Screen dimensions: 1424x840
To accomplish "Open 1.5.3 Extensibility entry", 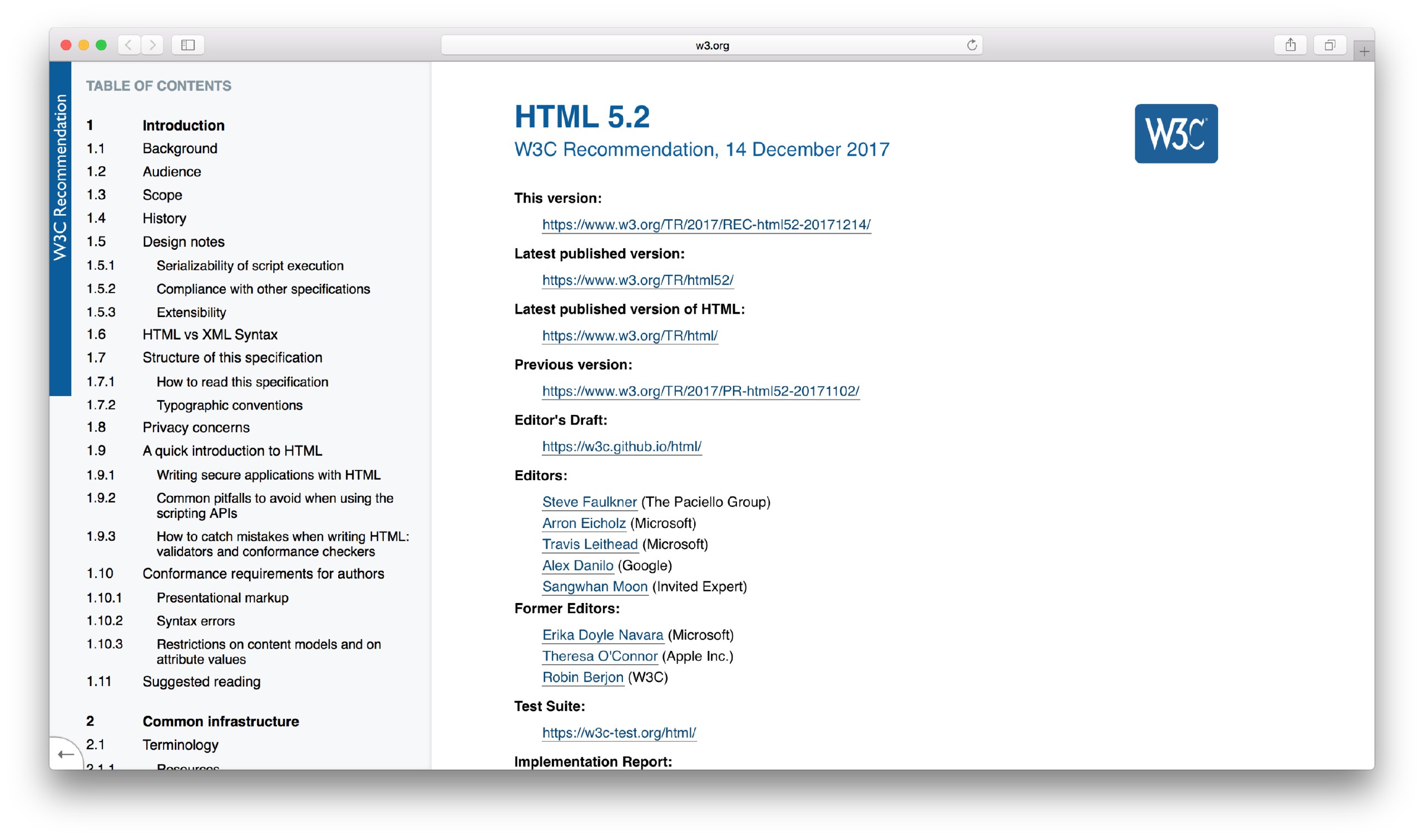I will point(191,313).
